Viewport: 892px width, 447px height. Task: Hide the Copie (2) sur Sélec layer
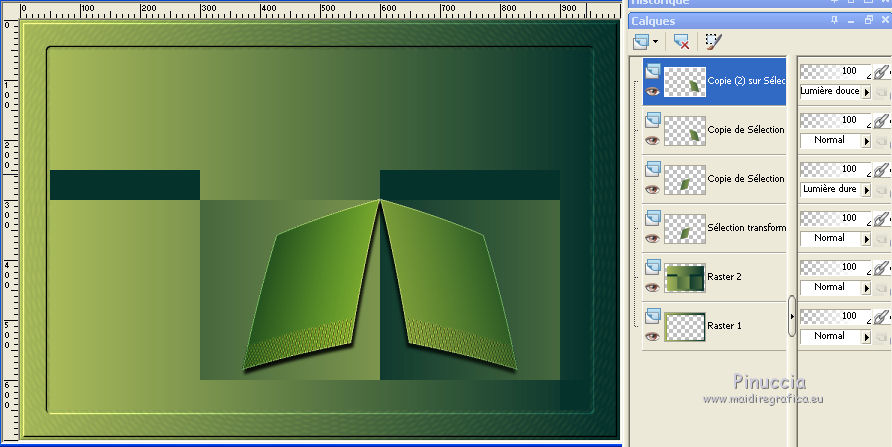tap(653, 91)
